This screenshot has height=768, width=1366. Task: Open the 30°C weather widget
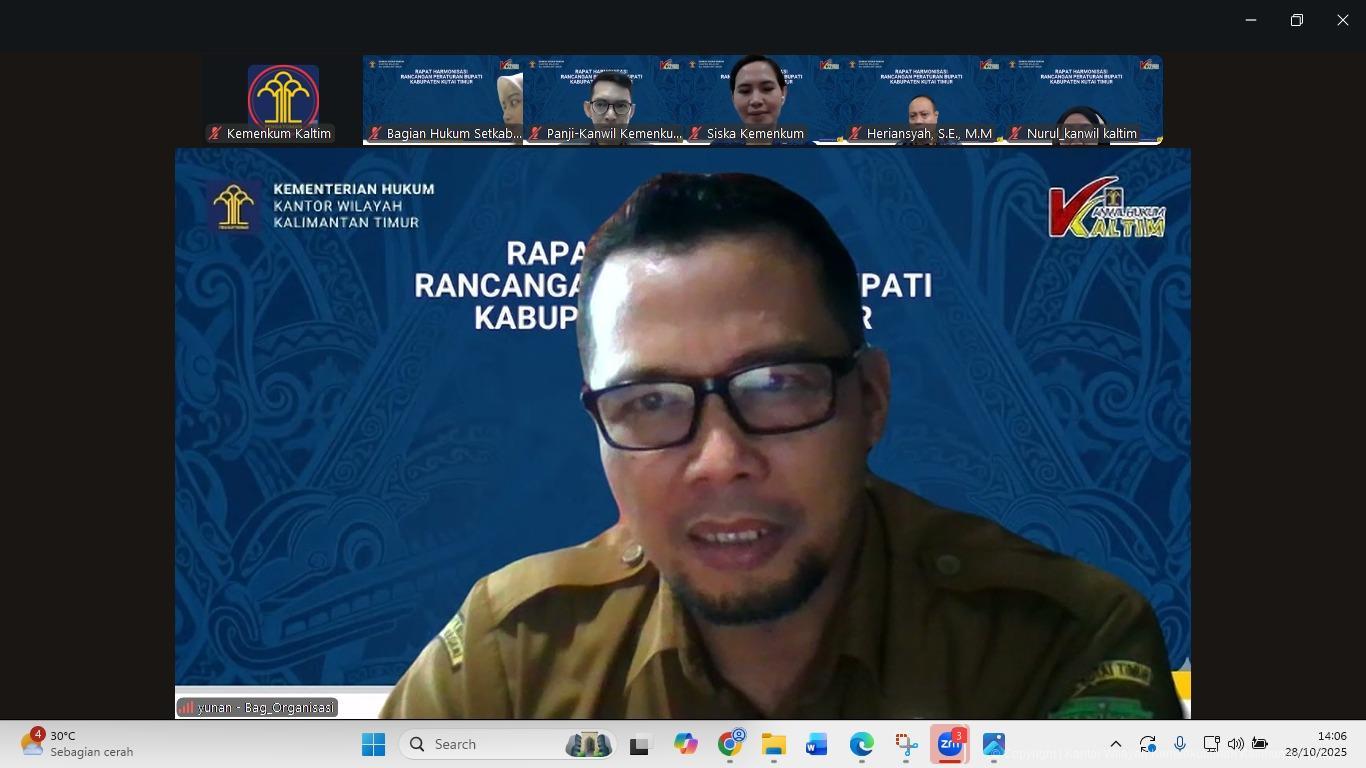(x=77, y=744)
